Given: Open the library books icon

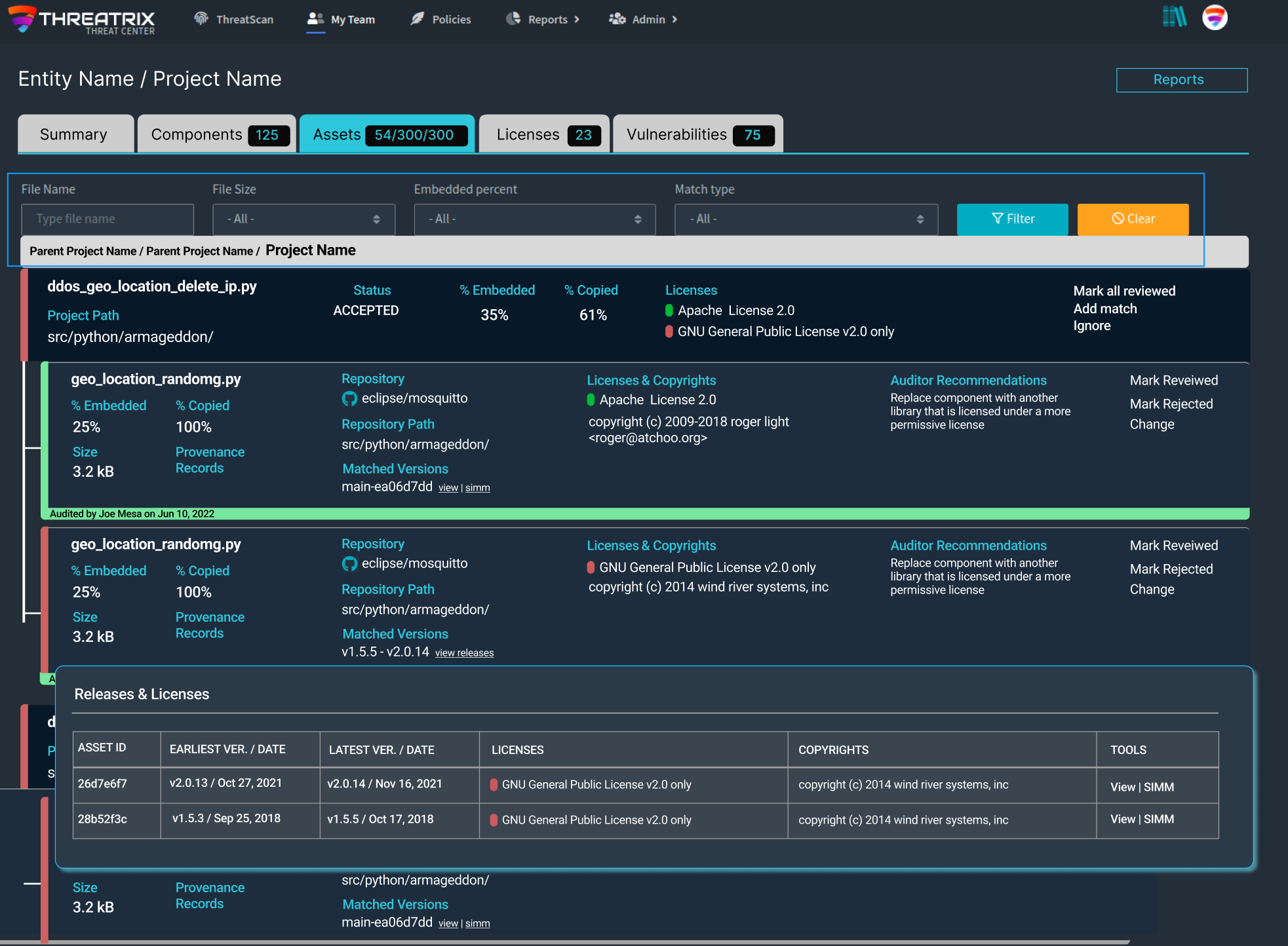Looking at the screenshot, I should point(1174,16).
